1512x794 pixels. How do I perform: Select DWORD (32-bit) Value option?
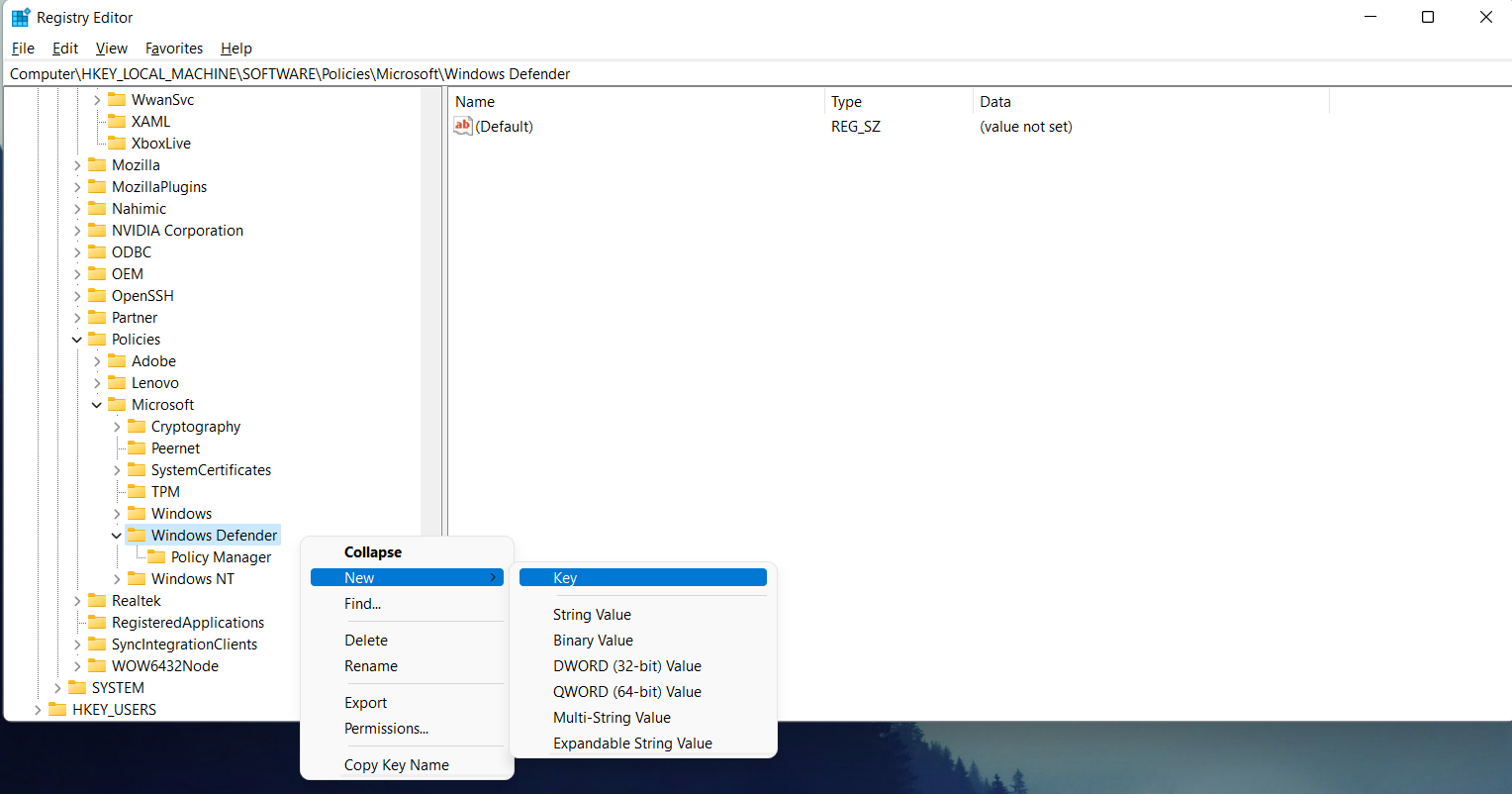pos(626,666)
